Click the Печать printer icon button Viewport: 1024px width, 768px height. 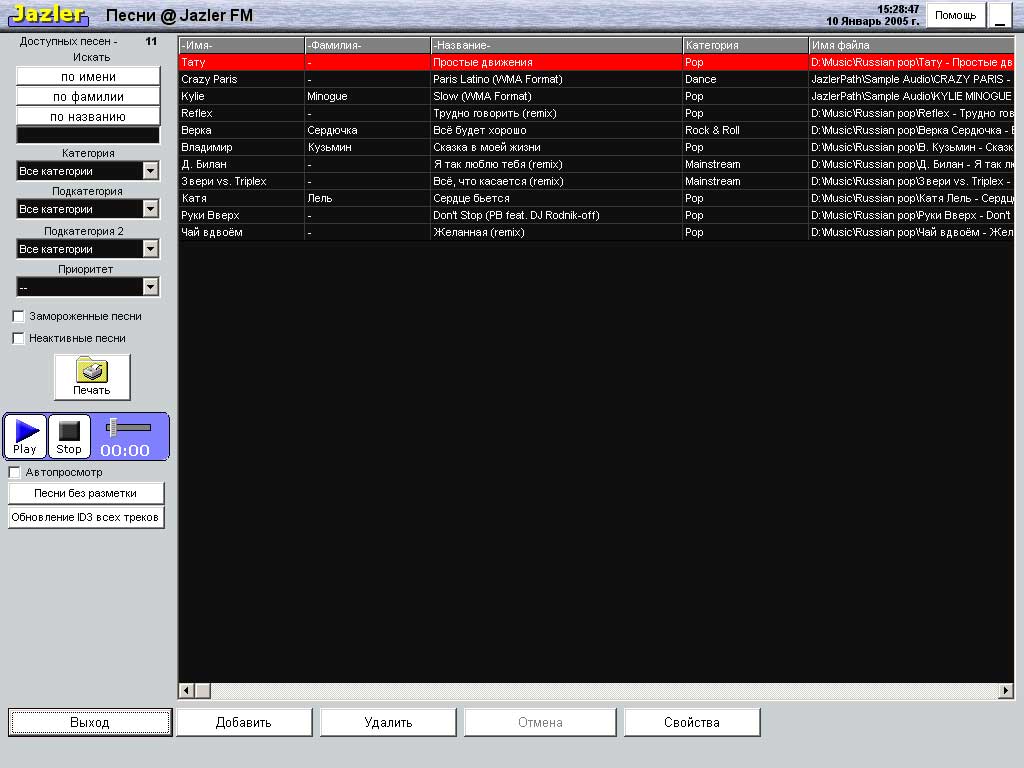[x=92, y=377]
